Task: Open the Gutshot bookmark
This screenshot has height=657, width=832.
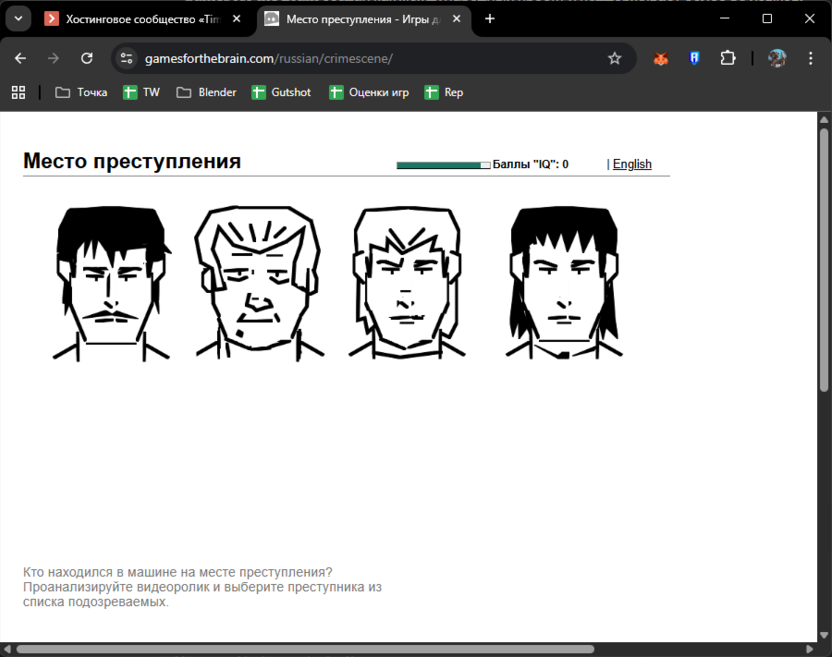Action: pyautogui.click(x=281, y=92)
